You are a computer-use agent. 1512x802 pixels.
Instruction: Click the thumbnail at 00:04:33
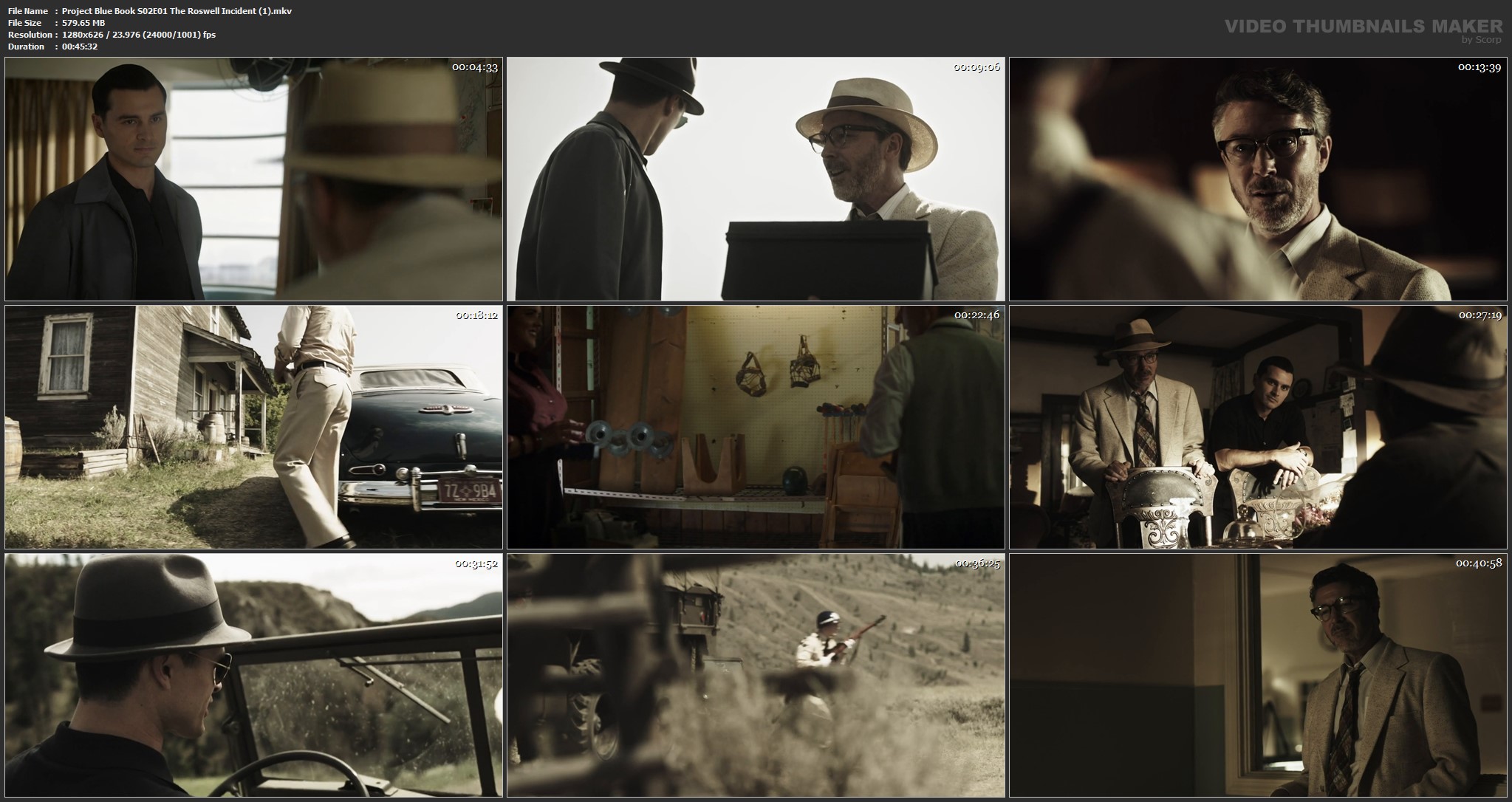[x=253, y=179]
